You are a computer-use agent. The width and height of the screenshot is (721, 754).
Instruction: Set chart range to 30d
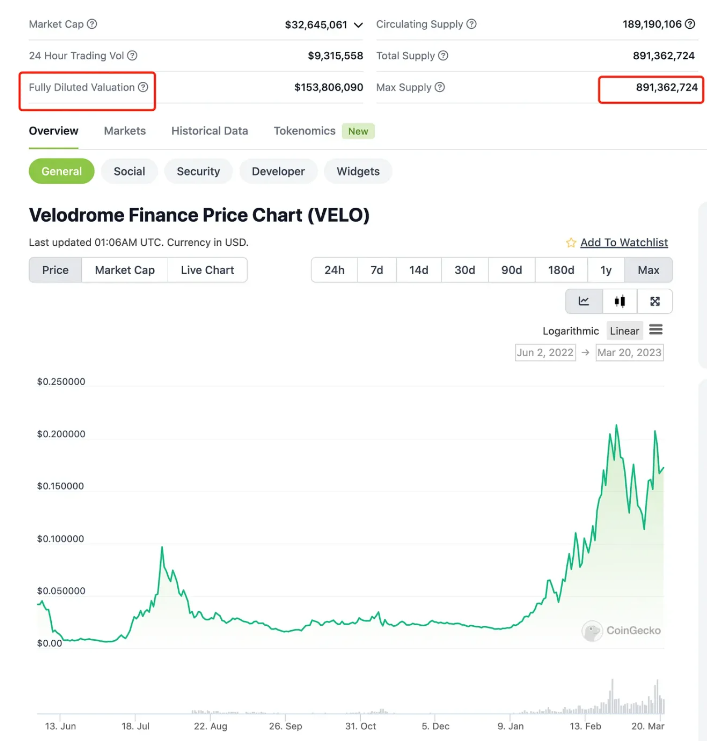click(x=465, y=270)
